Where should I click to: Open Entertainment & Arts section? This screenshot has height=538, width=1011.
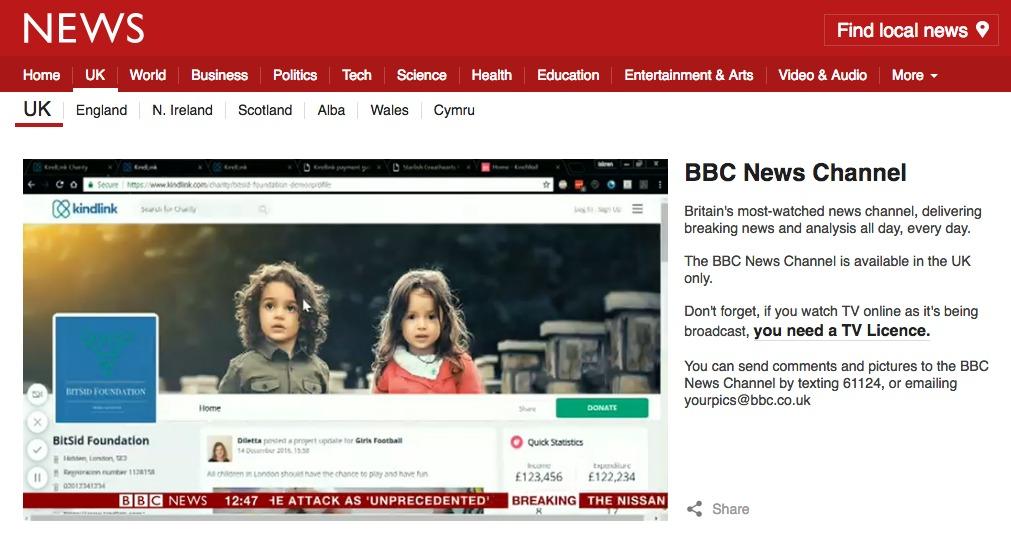pos(689,75)
